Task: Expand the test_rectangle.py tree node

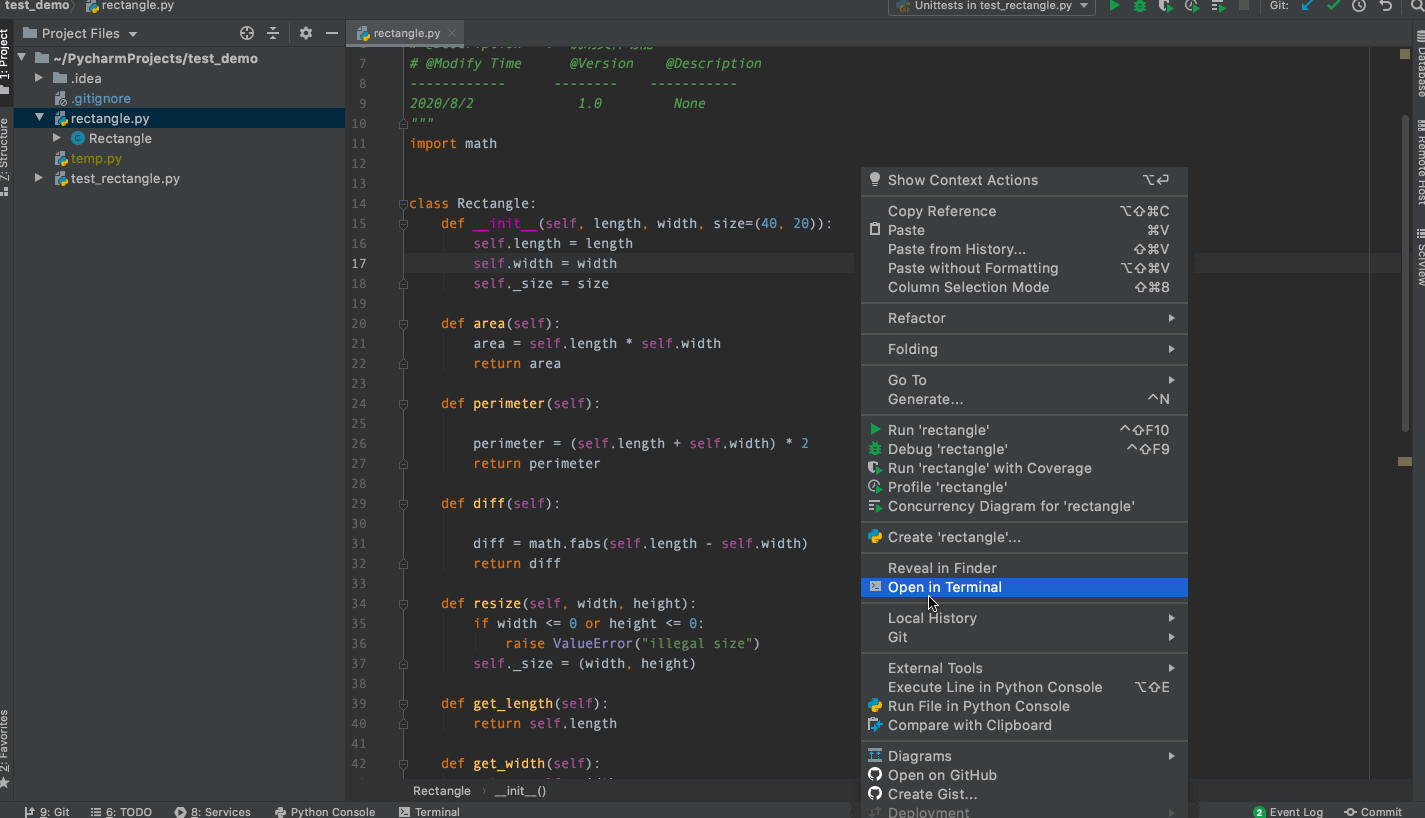Action: pyautogui.click(x=39, y=178)
